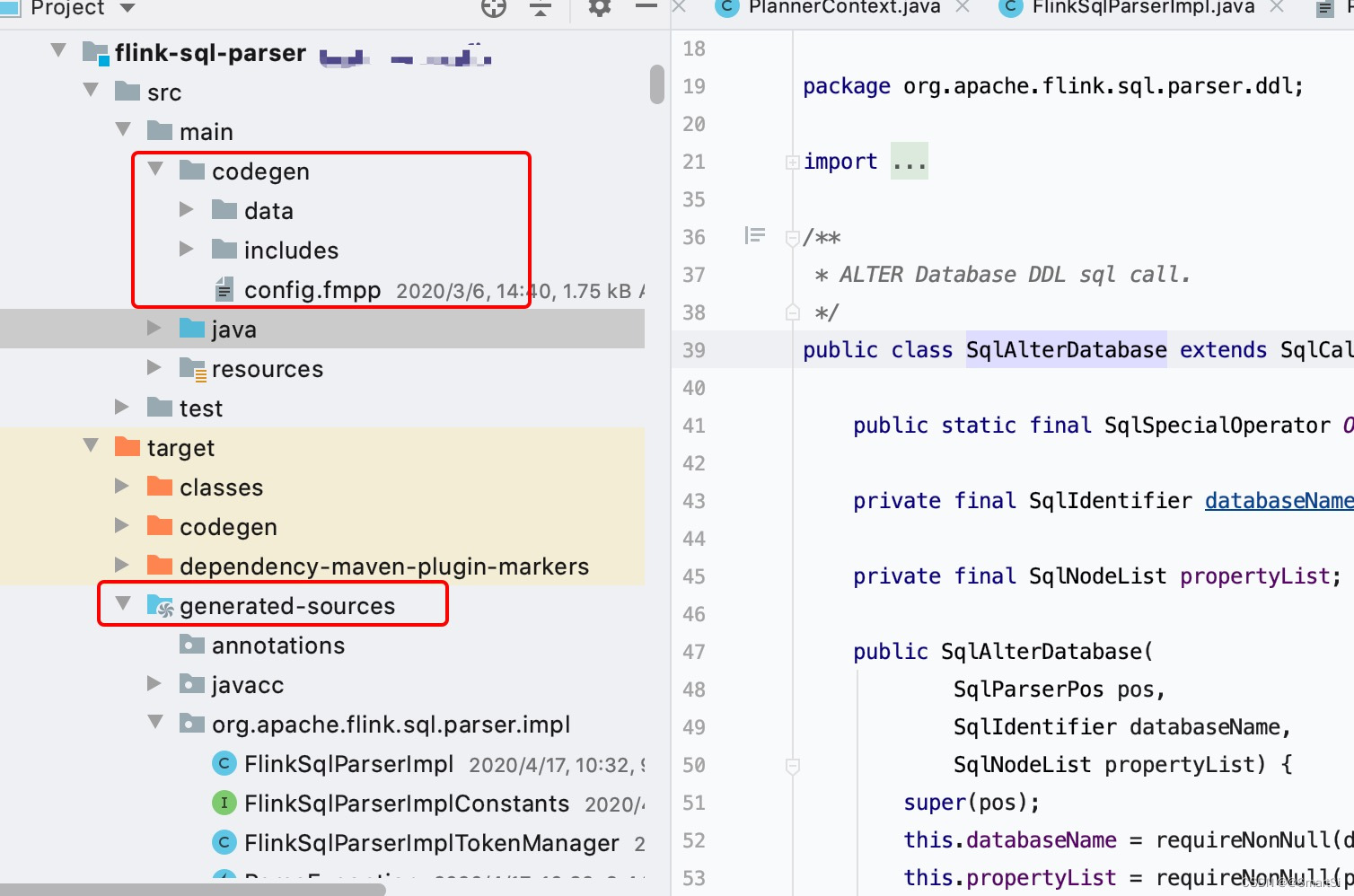Switch to the FlinkSqlParserImpl.java tab

click(x=1143, y=7)
